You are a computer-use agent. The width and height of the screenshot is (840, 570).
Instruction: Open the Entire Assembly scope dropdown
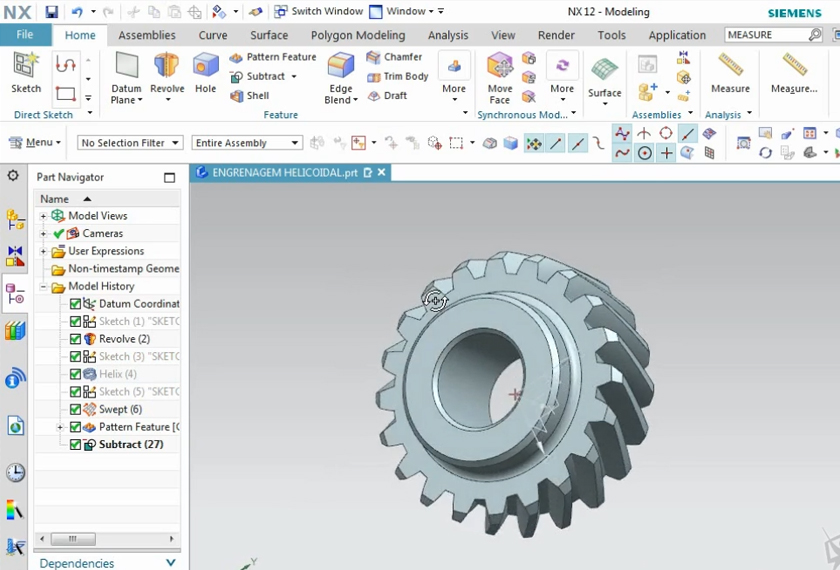coord(245,143)
